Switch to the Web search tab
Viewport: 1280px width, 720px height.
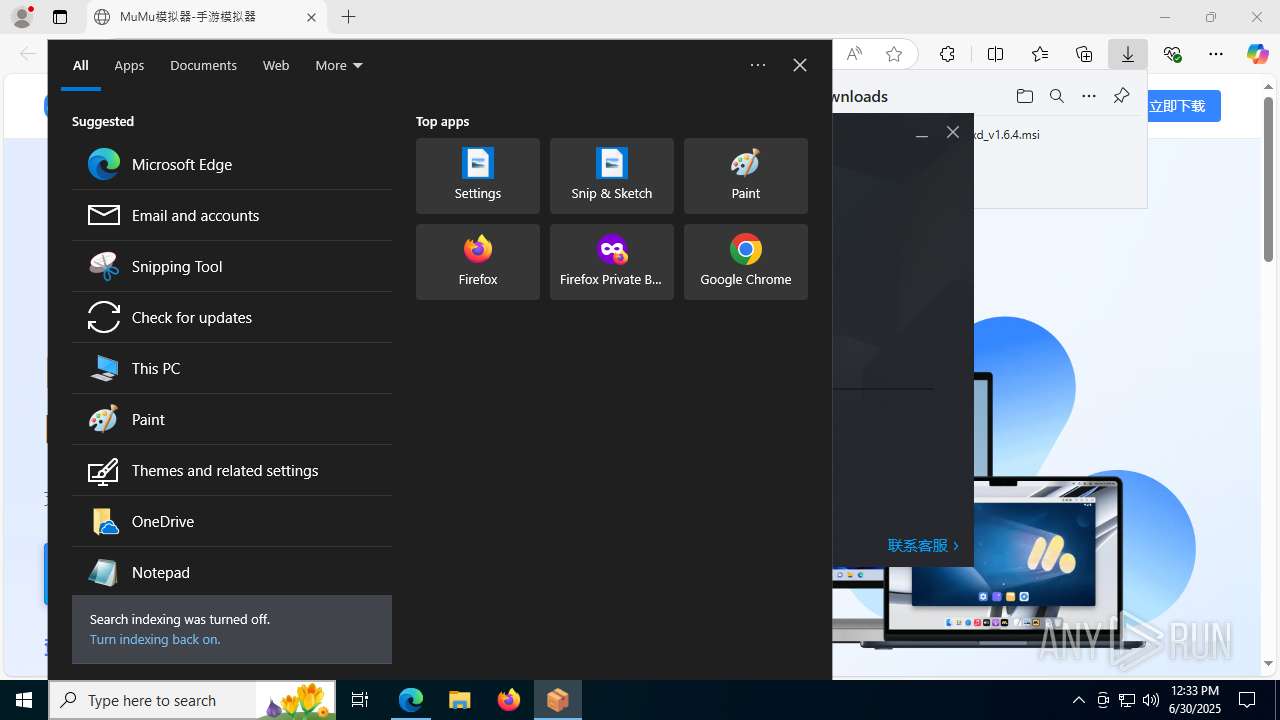276,65
